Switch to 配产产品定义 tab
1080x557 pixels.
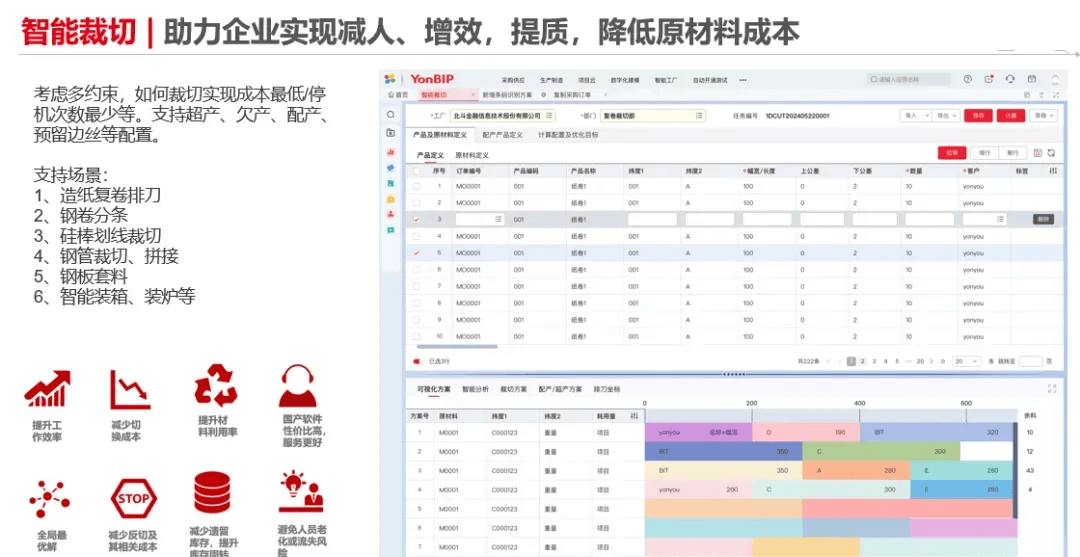502,135
